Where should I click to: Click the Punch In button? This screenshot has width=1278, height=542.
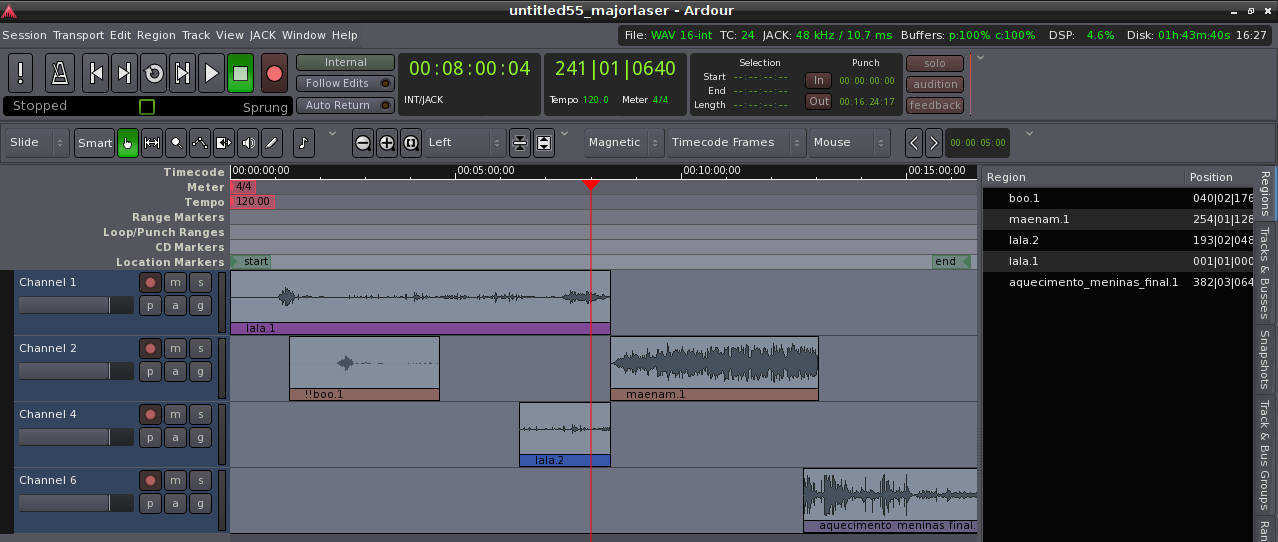(x=818, y=80)
